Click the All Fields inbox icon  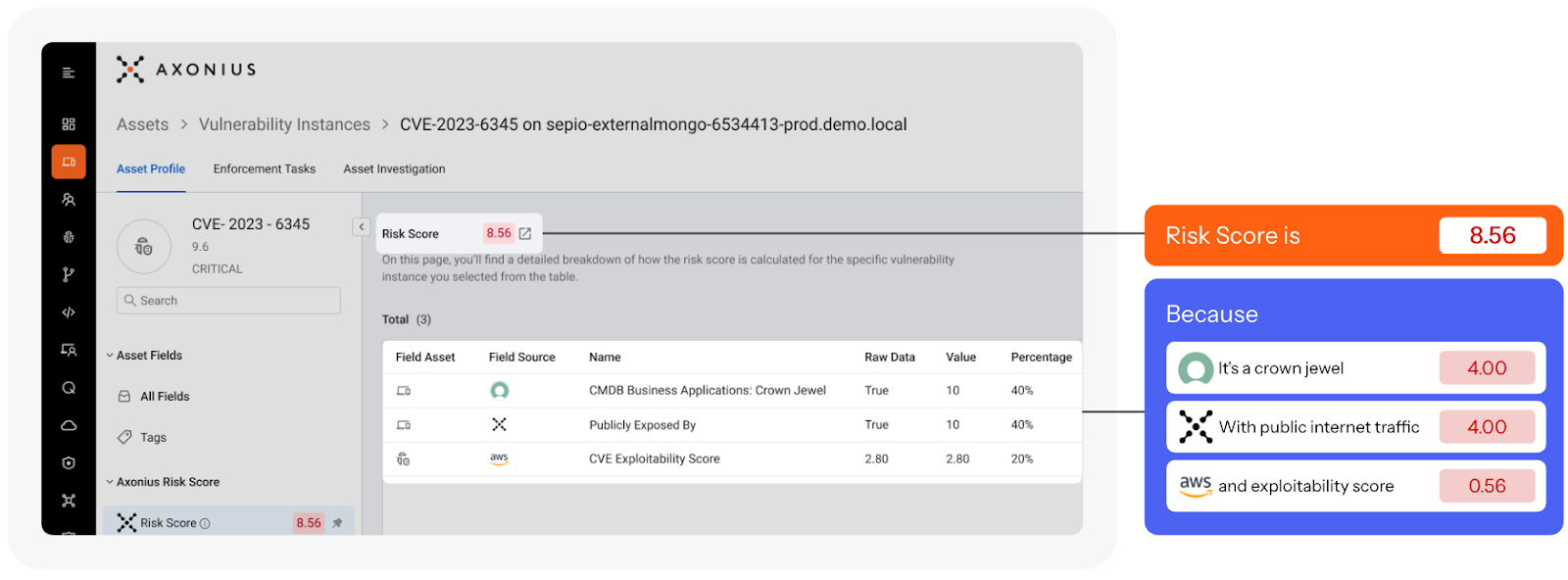pyautogui.click(x=124, y=396)
